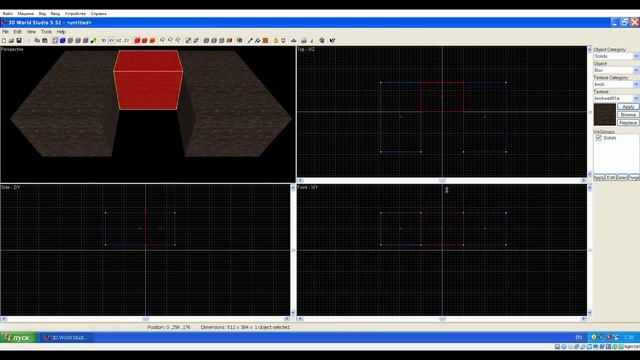
Task: Click the red cube in Perspective view
Action: (x=148, y=80)
